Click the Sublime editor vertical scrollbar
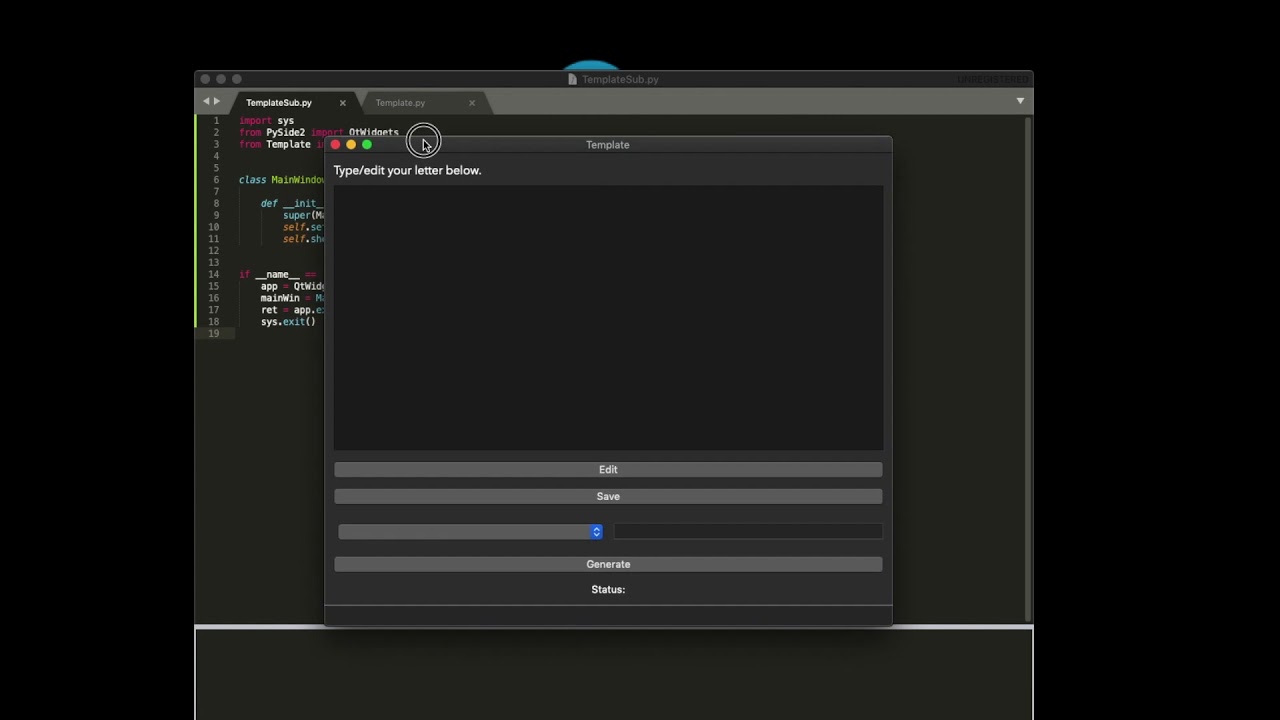 point(1028,368)
